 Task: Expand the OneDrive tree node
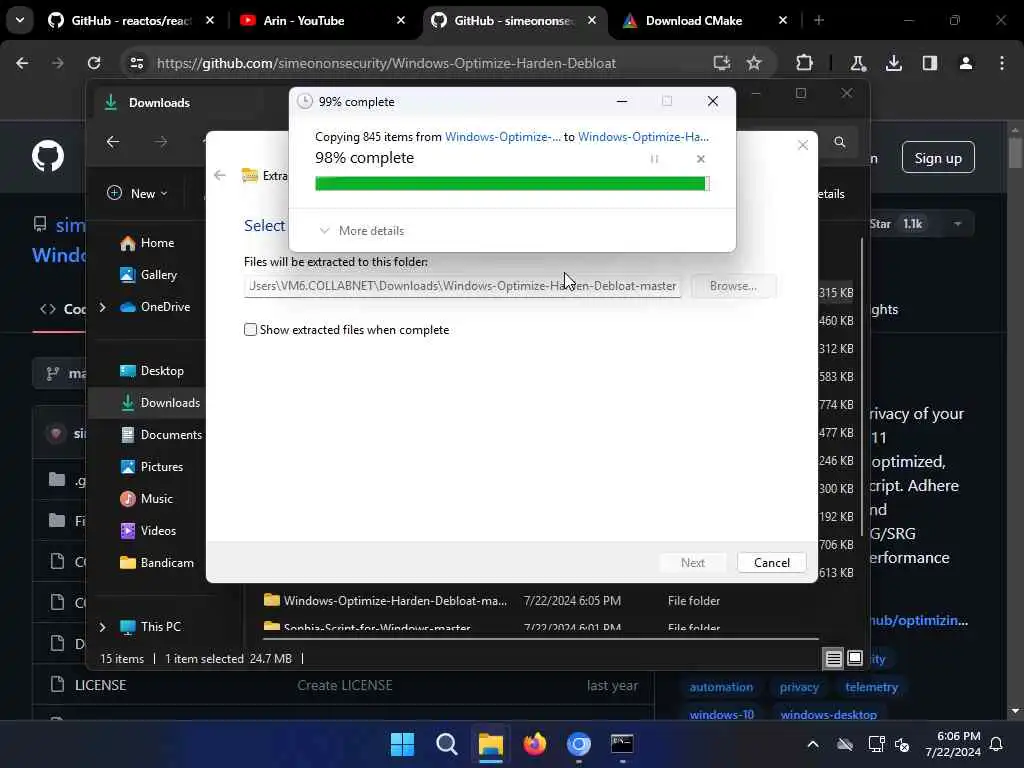point(103,307)
